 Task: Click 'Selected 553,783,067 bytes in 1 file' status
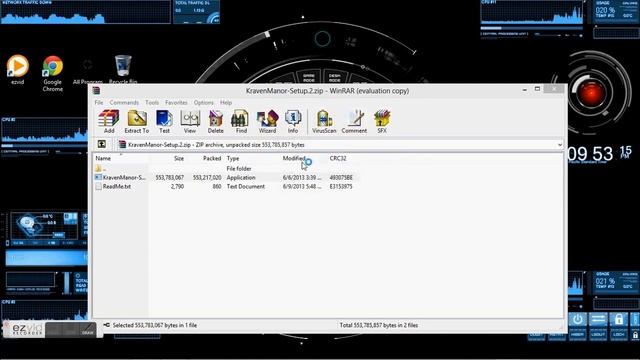155,325
